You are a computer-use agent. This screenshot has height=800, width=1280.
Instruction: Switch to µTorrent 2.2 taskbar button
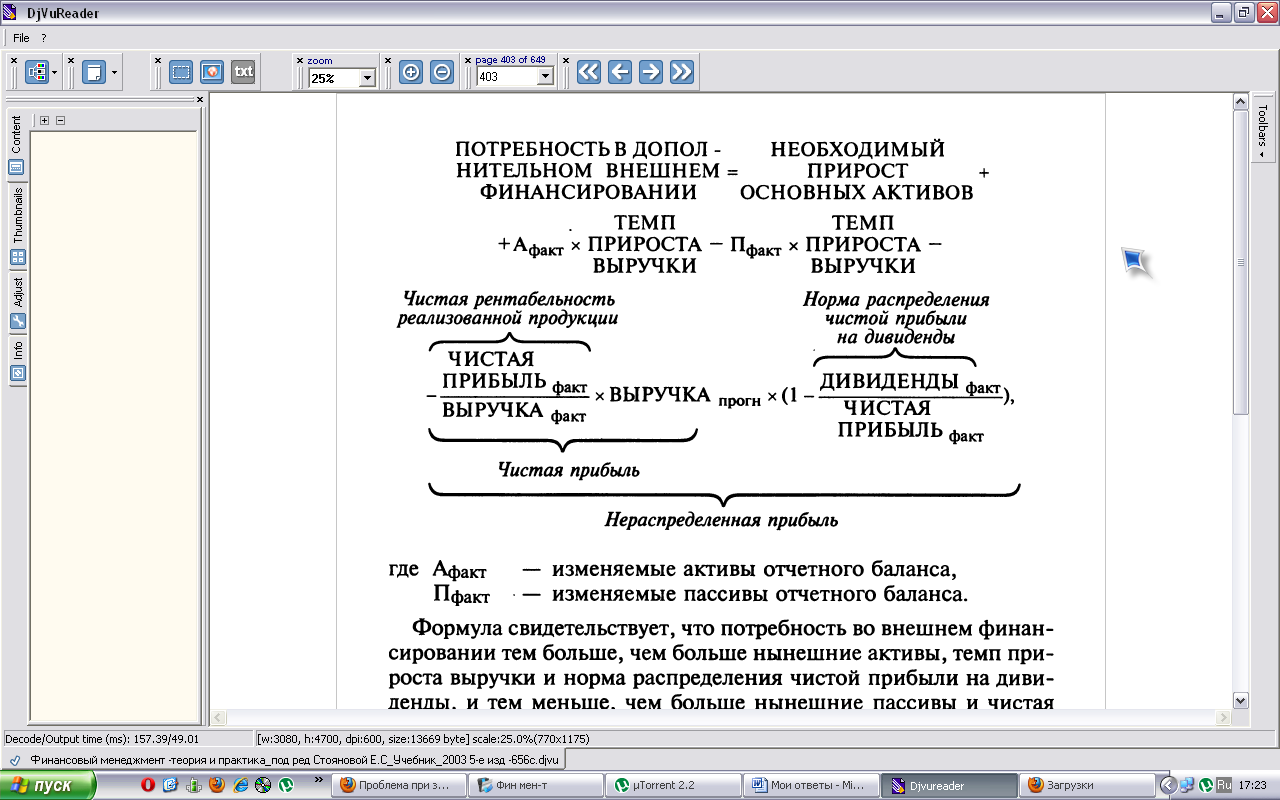pyautogui.click(x=672, y=786)
